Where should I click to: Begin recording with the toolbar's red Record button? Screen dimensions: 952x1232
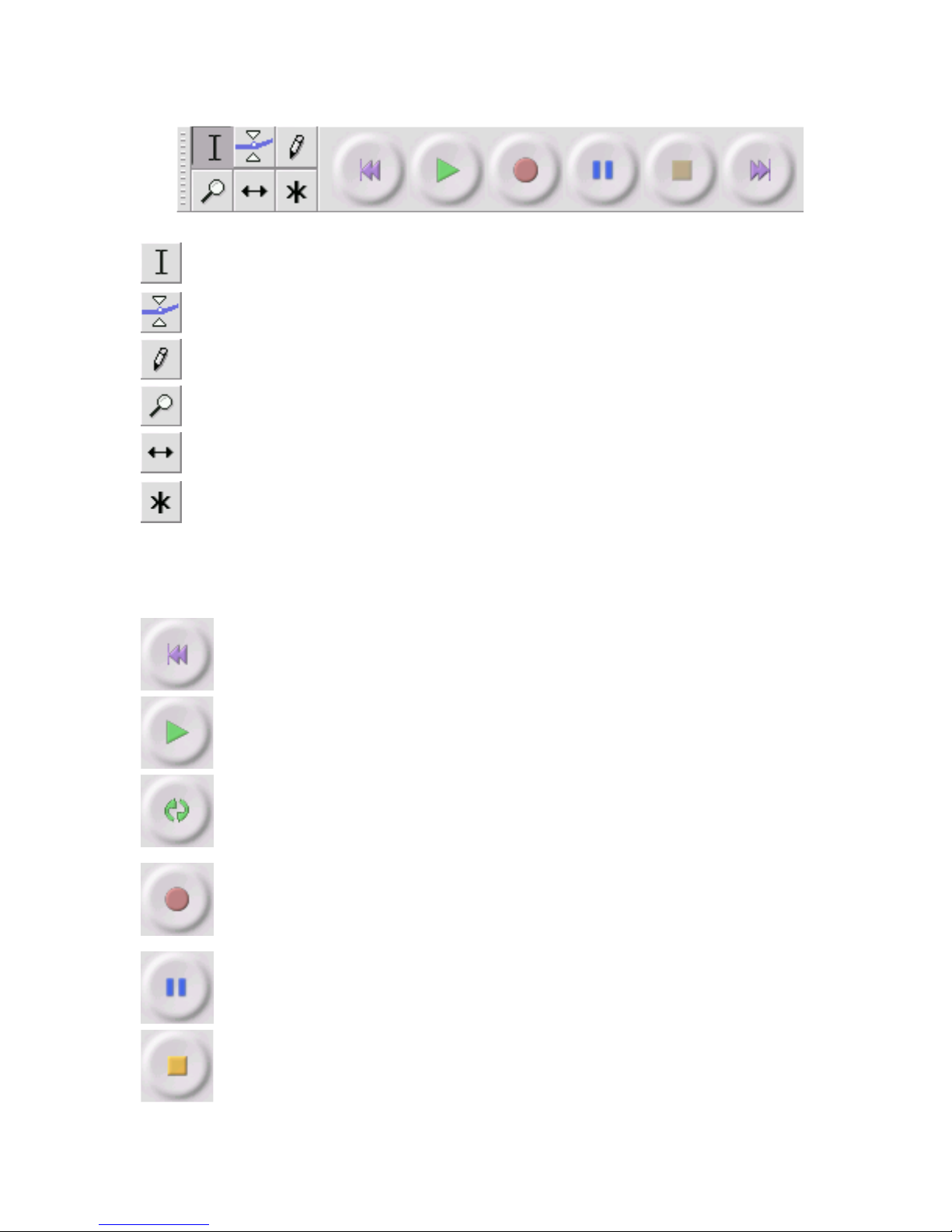525,169
